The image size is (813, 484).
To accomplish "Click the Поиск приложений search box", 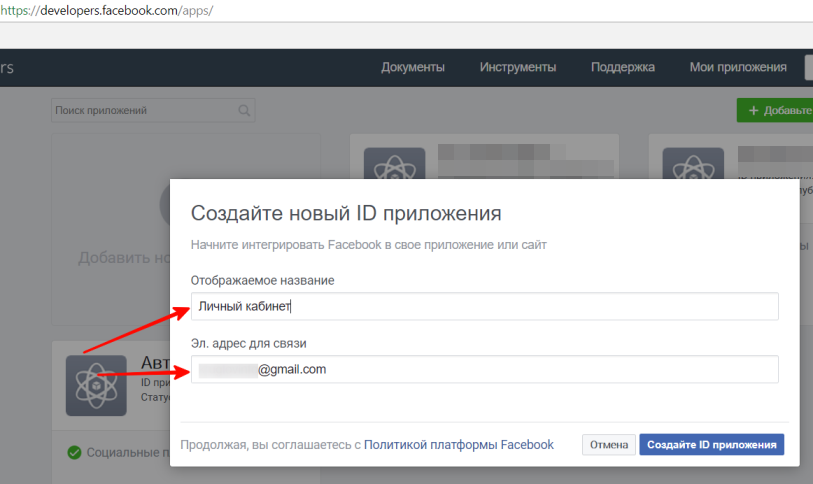I will click(153, 110).
